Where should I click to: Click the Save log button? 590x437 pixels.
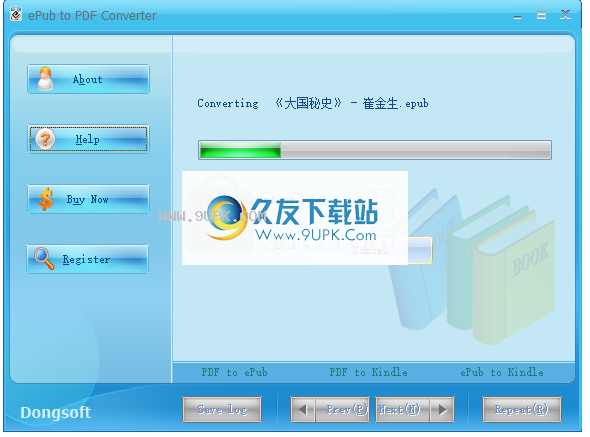222,410
